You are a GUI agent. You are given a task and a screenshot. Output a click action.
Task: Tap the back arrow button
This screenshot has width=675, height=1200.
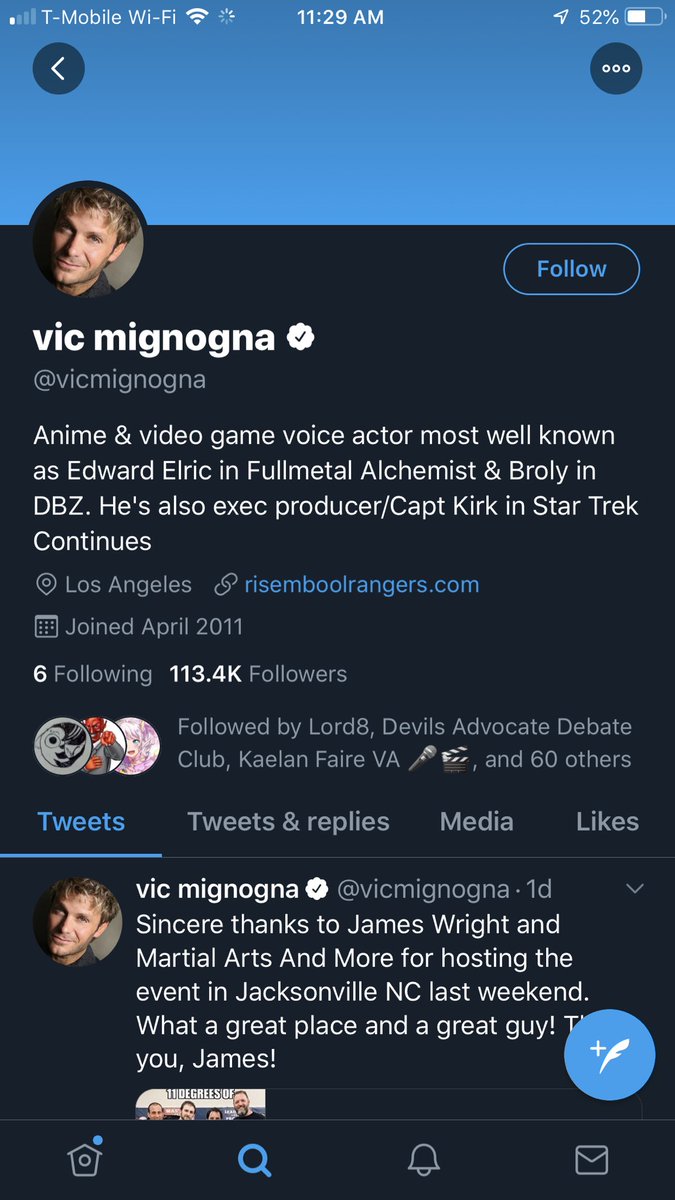coord(58,68)
